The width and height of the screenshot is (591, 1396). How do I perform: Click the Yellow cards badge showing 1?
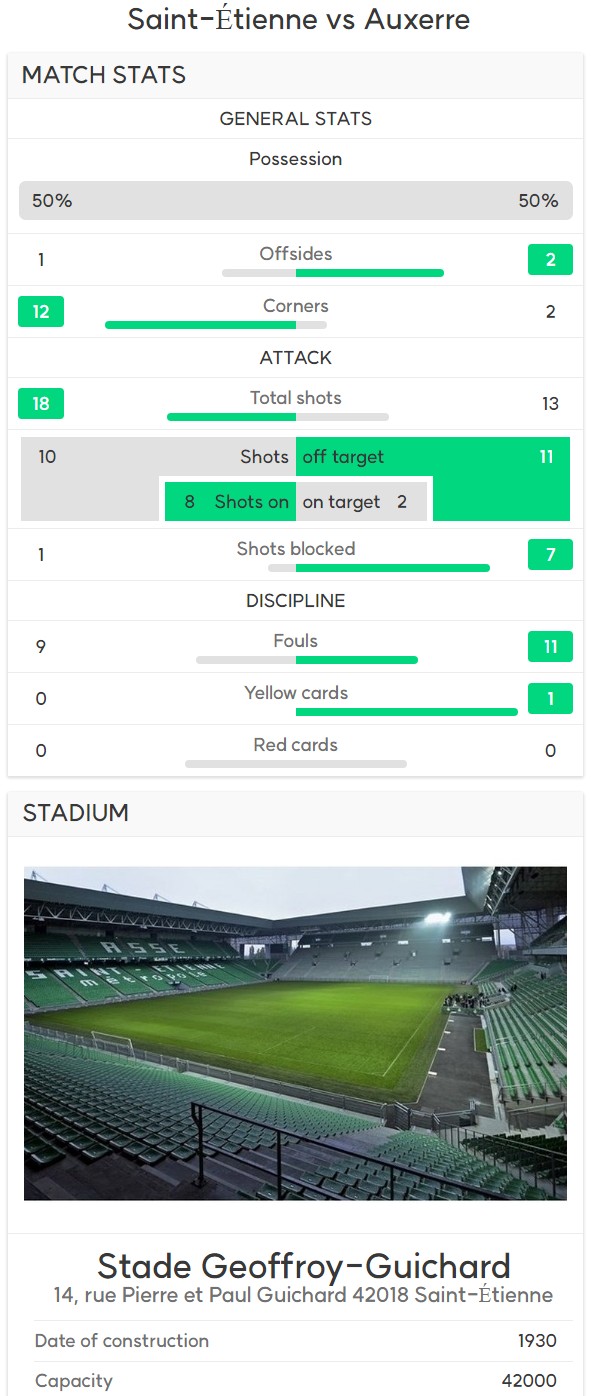click(550, 698)
